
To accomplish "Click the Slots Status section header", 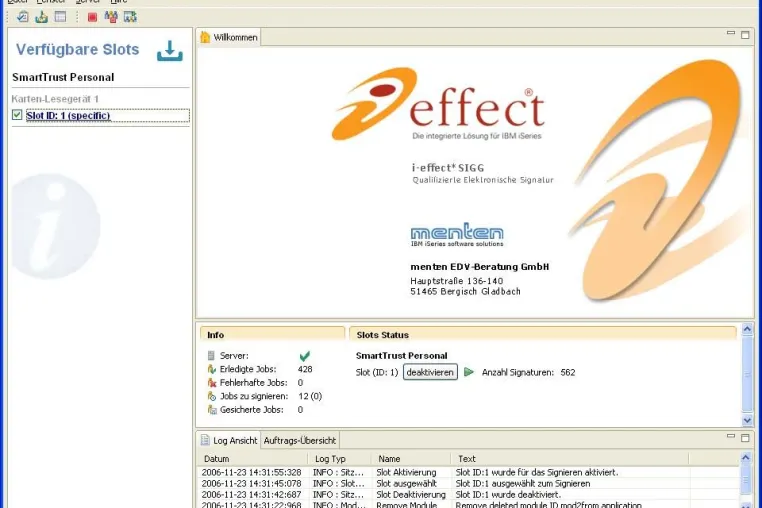I will [542, 334].
